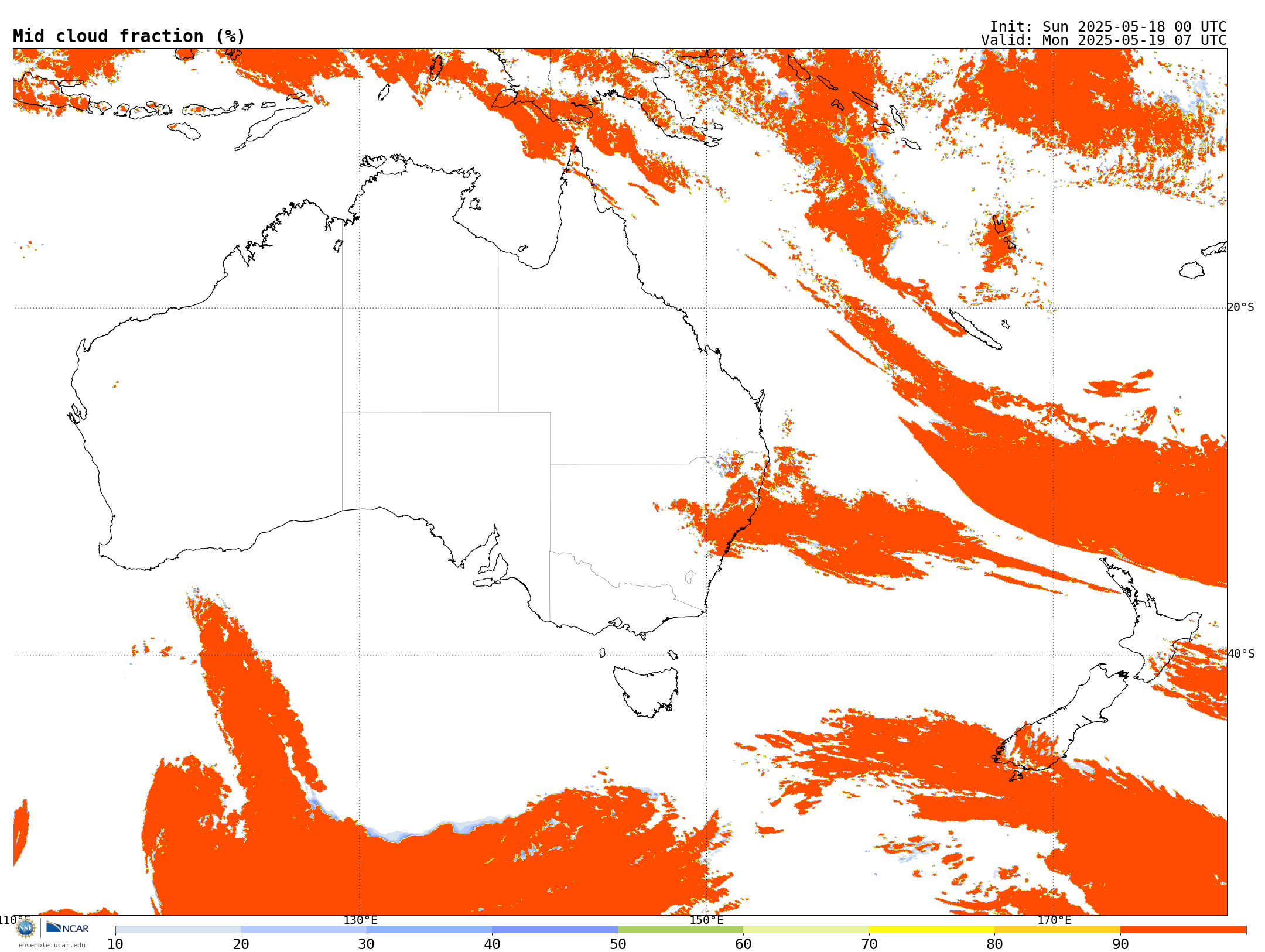
Task: Click the ensemble.ucar.edu text
Action: click(x=52, y=945)
